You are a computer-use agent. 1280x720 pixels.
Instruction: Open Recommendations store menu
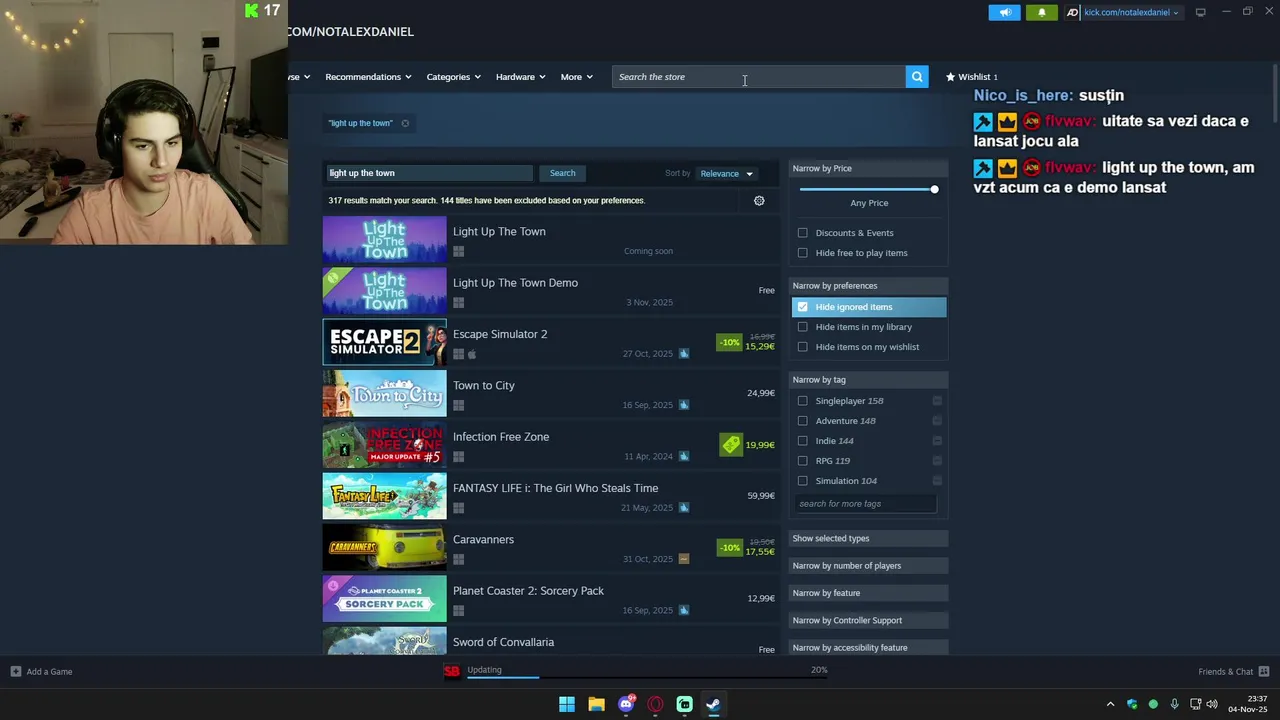point(367,77)
